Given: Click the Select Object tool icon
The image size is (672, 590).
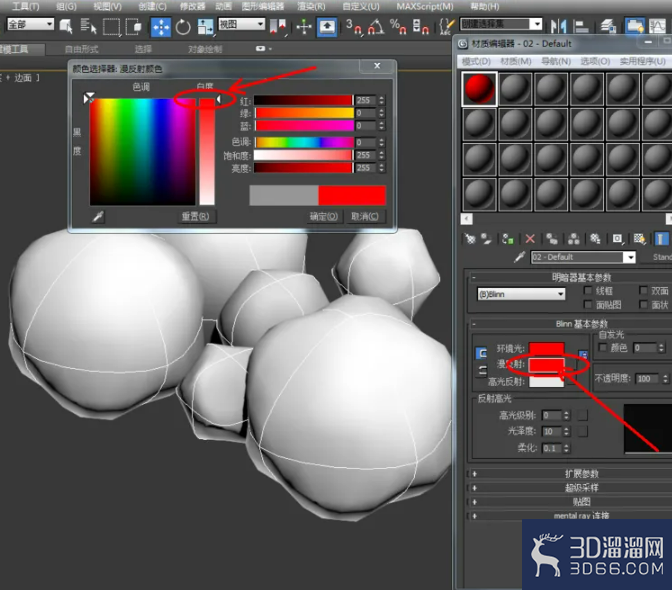Looking at the screenshot, I should [66, 26].
